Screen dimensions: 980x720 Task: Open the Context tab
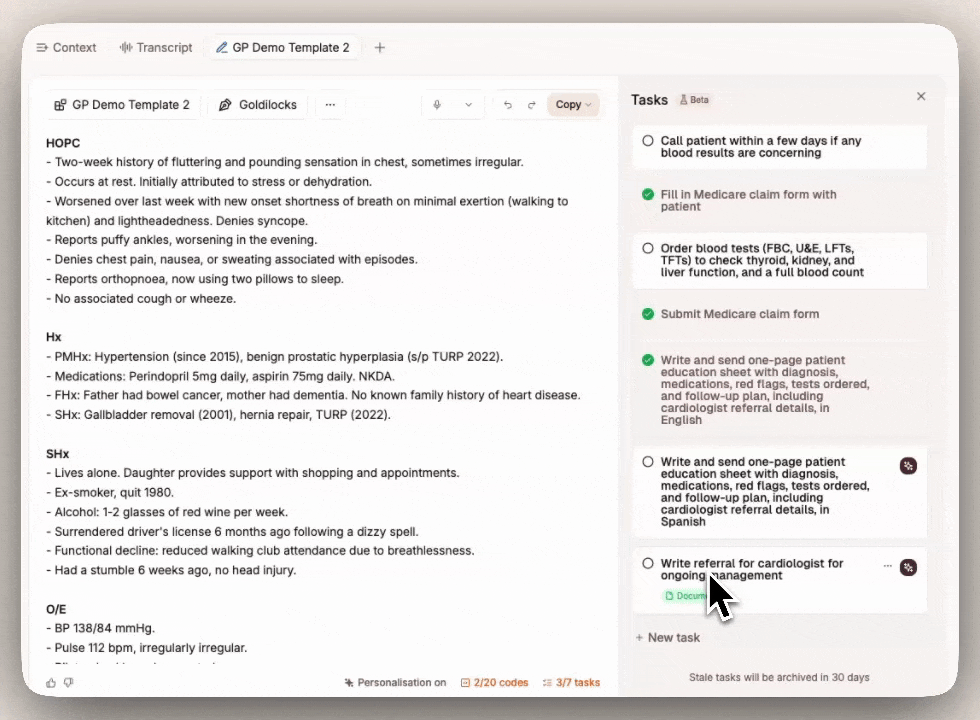point(66,47)
